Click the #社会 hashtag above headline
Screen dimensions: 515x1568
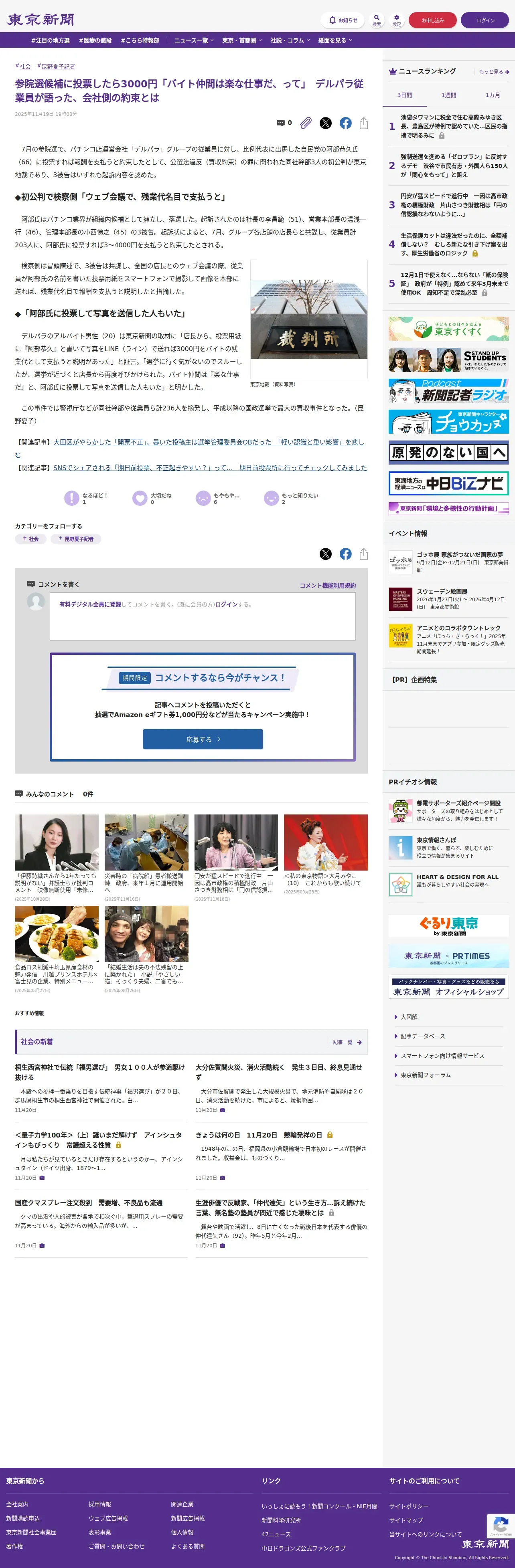click(x=22, y=67)
